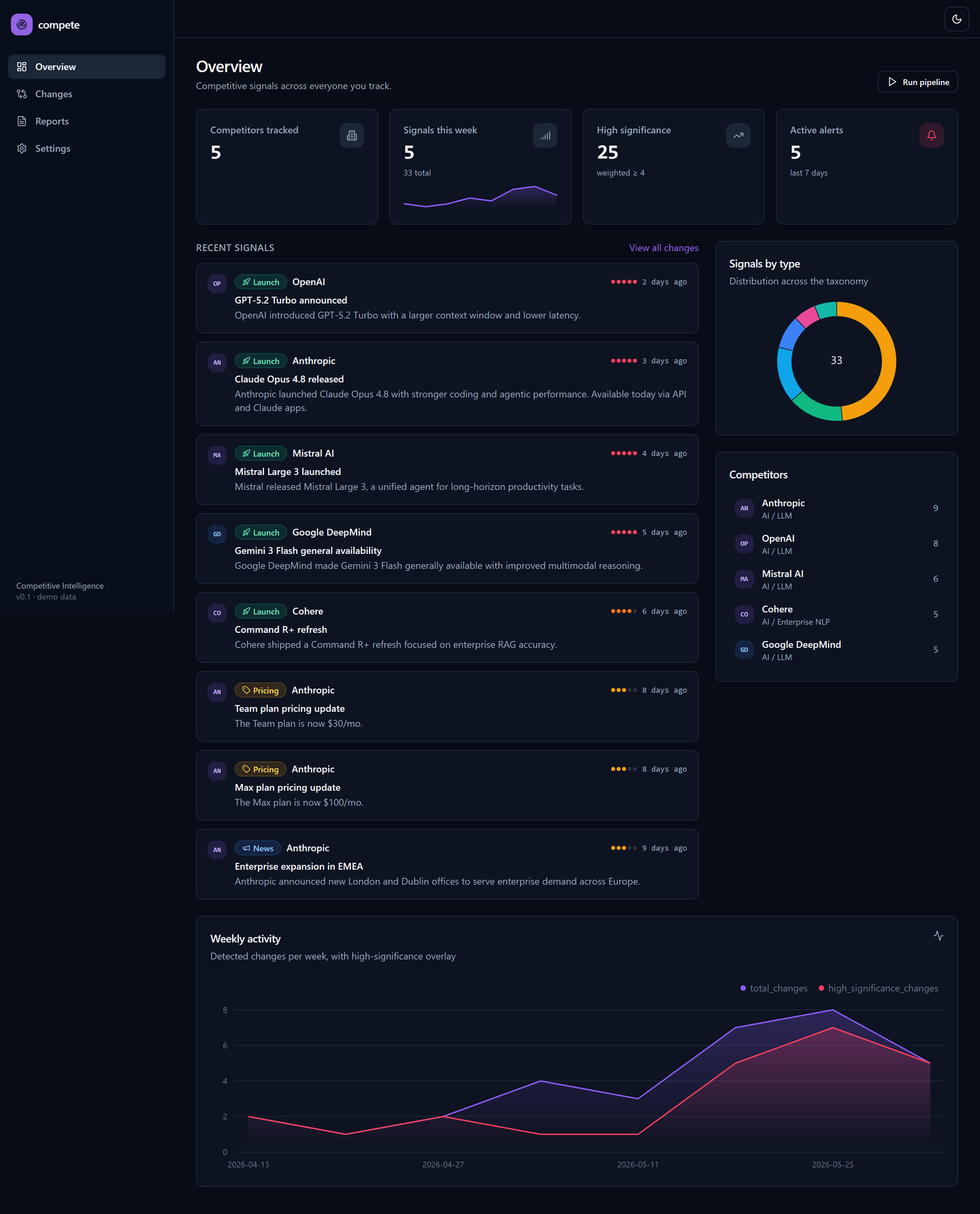The height and width of the screenshot is (1214, 980).
Task: Open the Enterprise expansion in EMEA signal
Action: (447, 864)
